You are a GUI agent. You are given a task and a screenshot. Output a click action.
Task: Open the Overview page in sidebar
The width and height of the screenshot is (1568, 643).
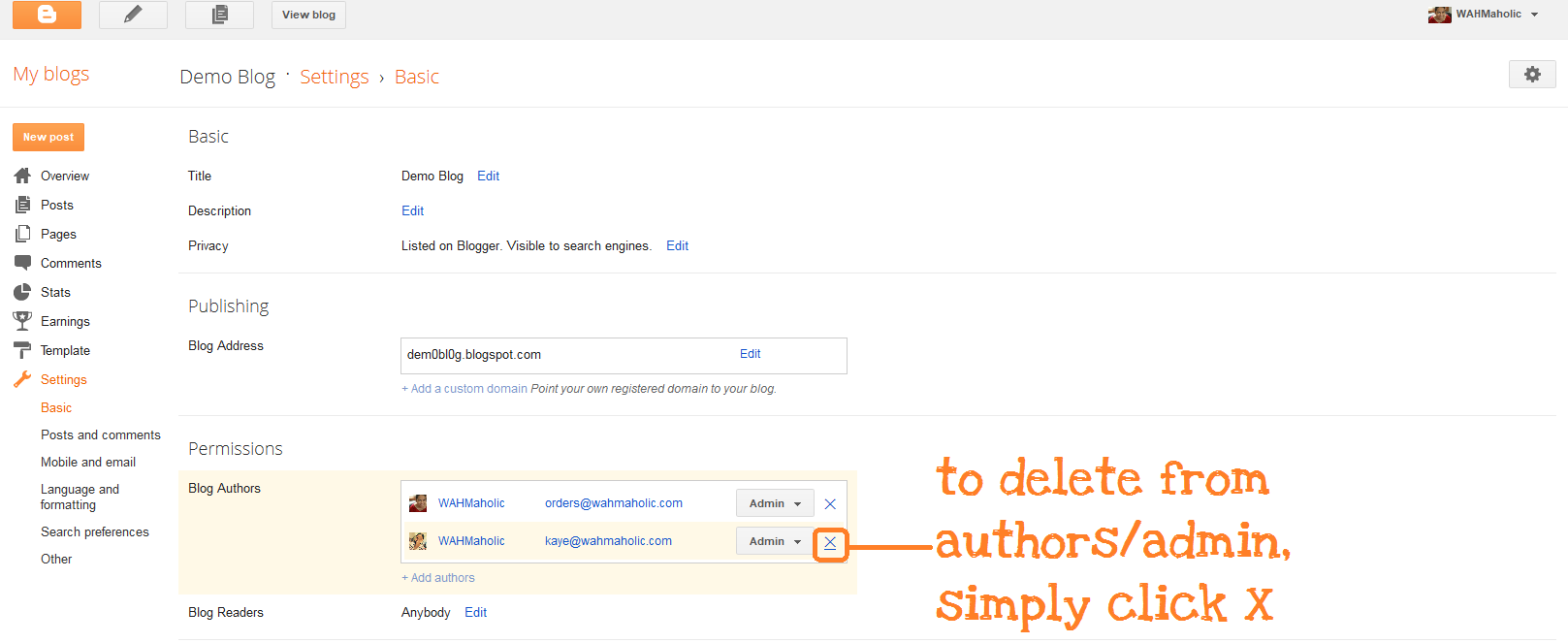point(64,176)
